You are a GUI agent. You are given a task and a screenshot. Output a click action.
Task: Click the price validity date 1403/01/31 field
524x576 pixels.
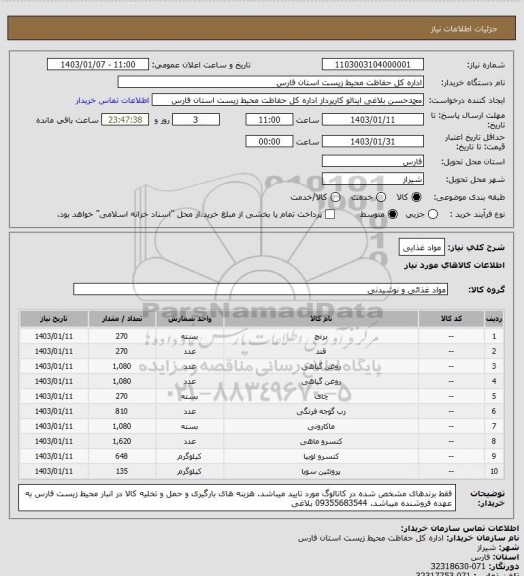pos(373,141)
